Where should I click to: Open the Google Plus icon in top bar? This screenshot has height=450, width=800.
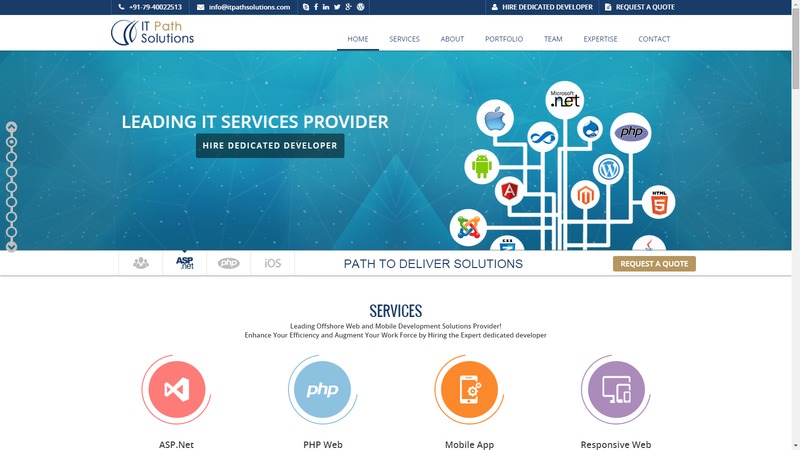point(348,7)
